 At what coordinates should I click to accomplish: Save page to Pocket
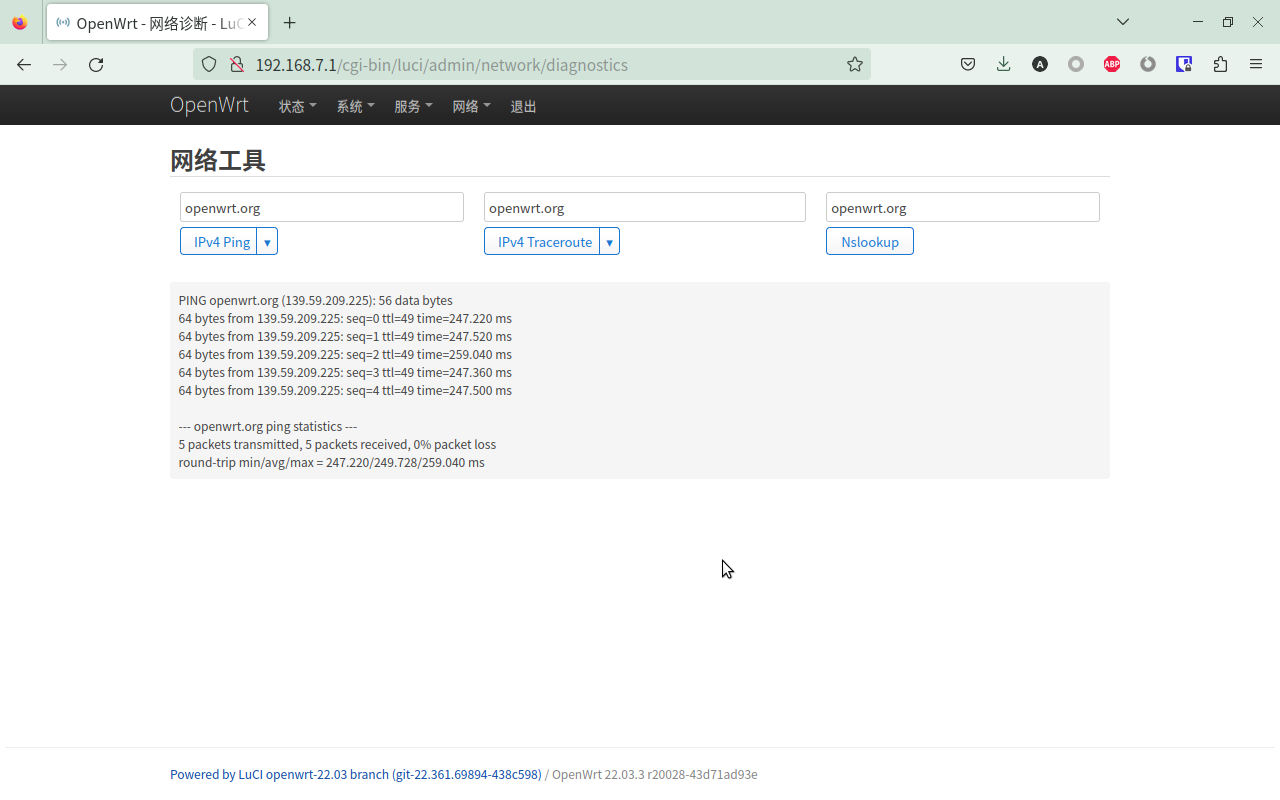(968, 64)
